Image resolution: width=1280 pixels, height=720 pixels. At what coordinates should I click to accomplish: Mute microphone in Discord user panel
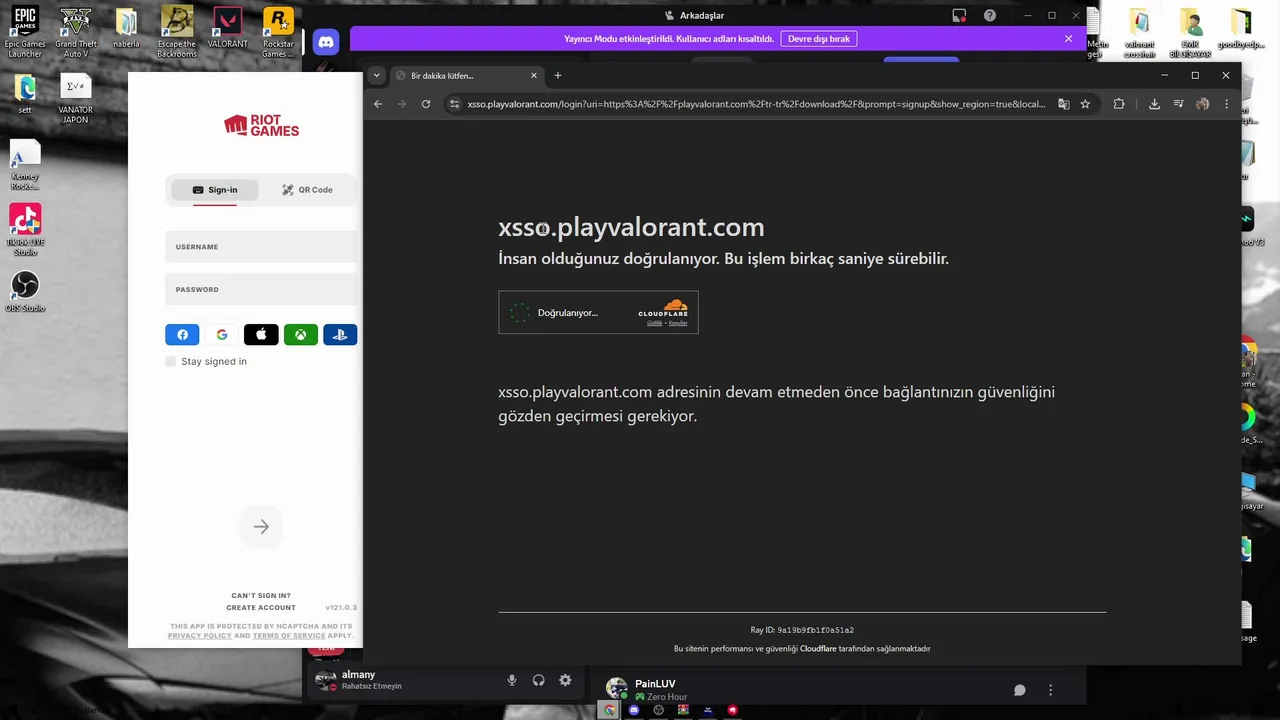tap(512, 681)
